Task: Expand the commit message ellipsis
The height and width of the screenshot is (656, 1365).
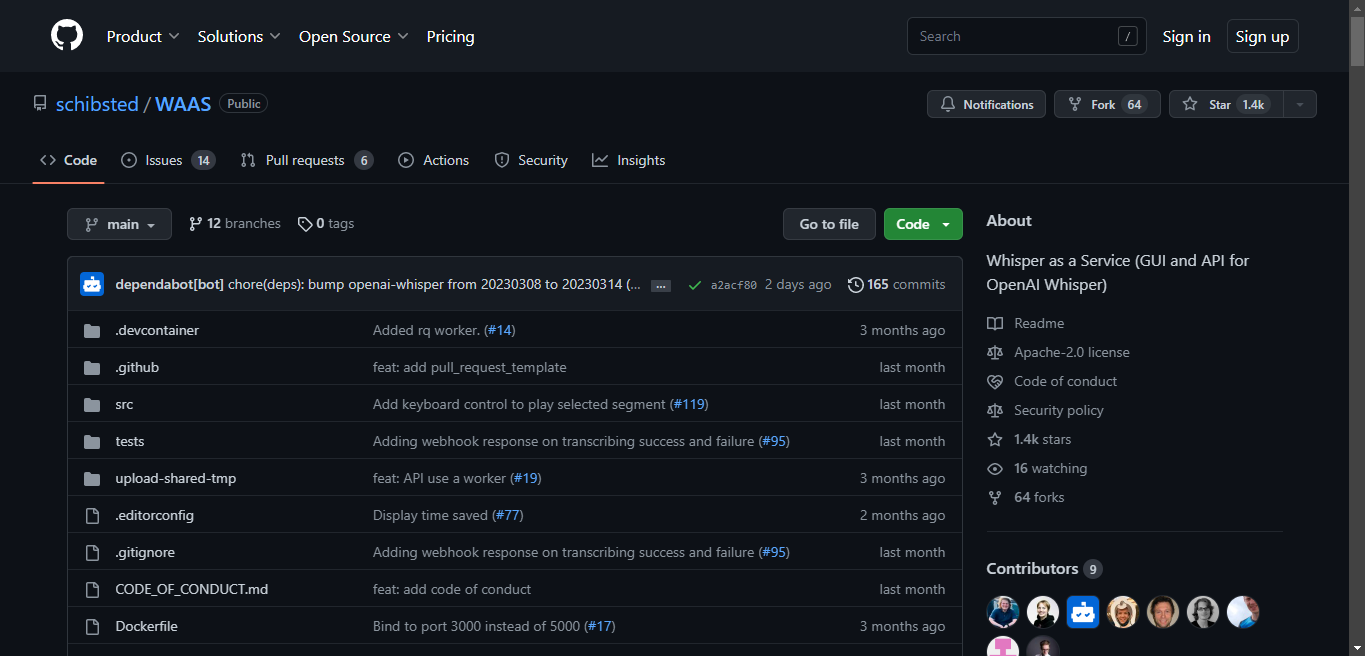Action: [x=661, y=285]
